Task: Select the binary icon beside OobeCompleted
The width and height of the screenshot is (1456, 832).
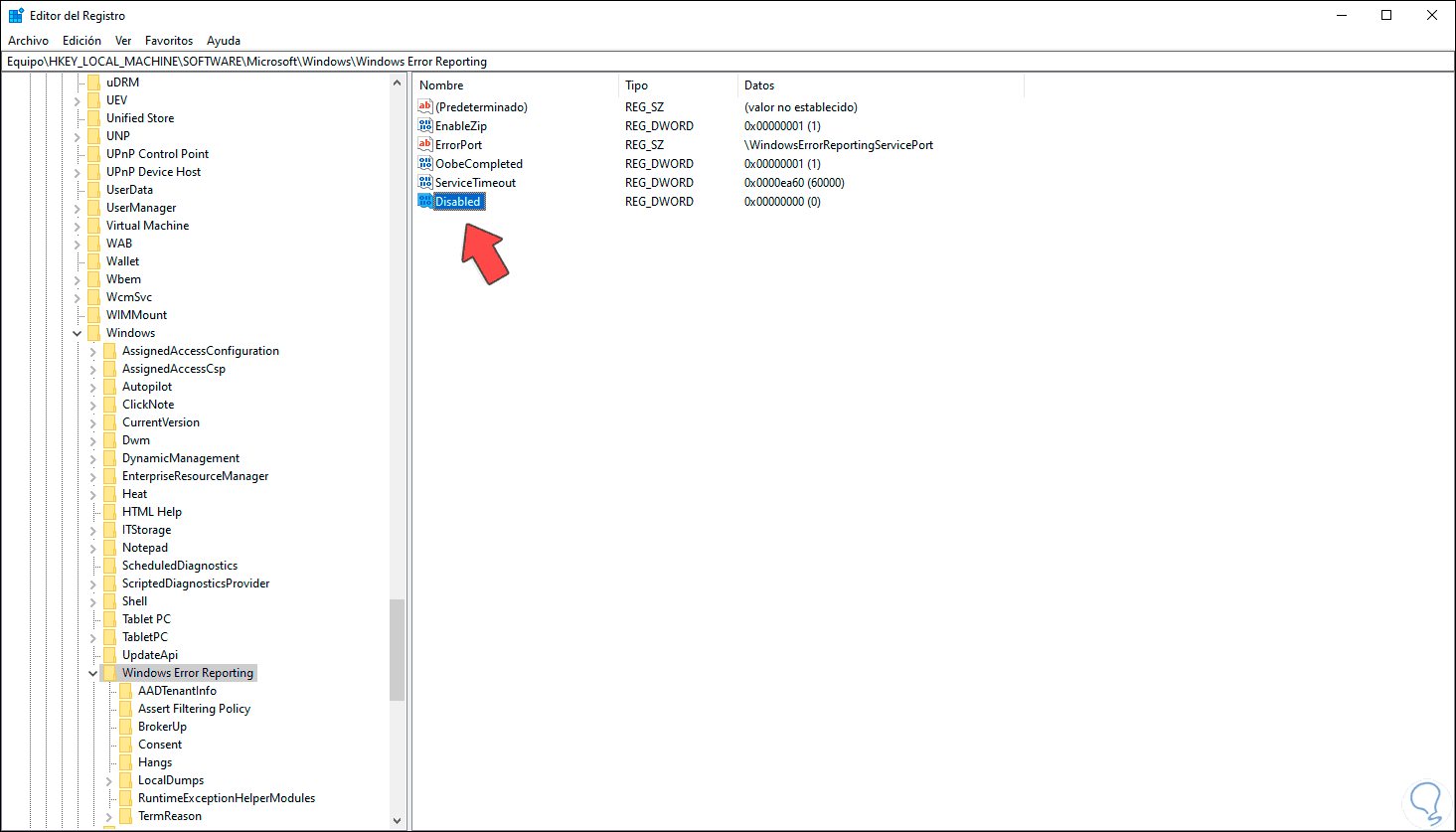Action: pos(425,163)
